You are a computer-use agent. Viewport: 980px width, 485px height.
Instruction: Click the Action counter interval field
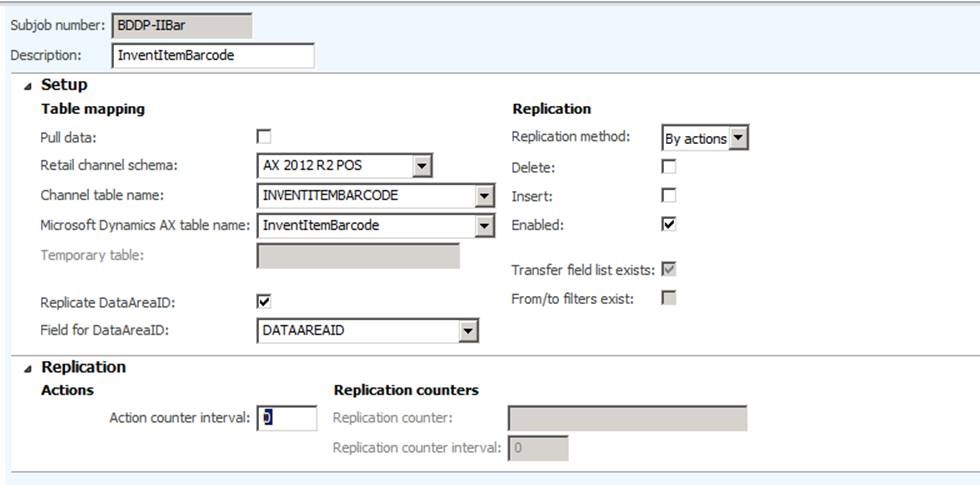click(287, 418)
